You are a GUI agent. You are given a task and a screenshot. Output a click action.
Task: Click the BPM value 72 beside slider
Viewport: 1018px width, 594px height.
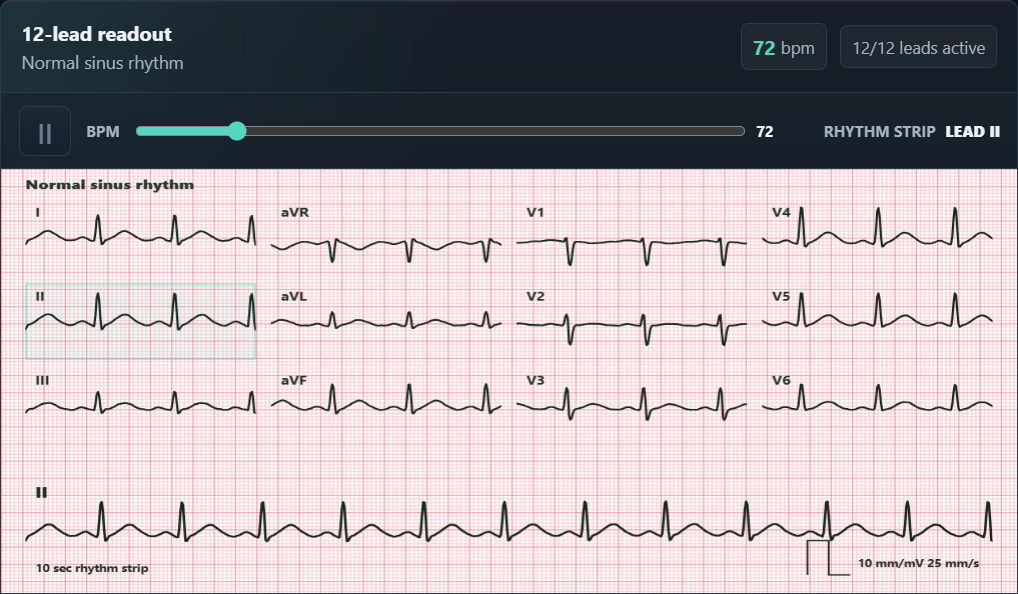pos(765,132)
